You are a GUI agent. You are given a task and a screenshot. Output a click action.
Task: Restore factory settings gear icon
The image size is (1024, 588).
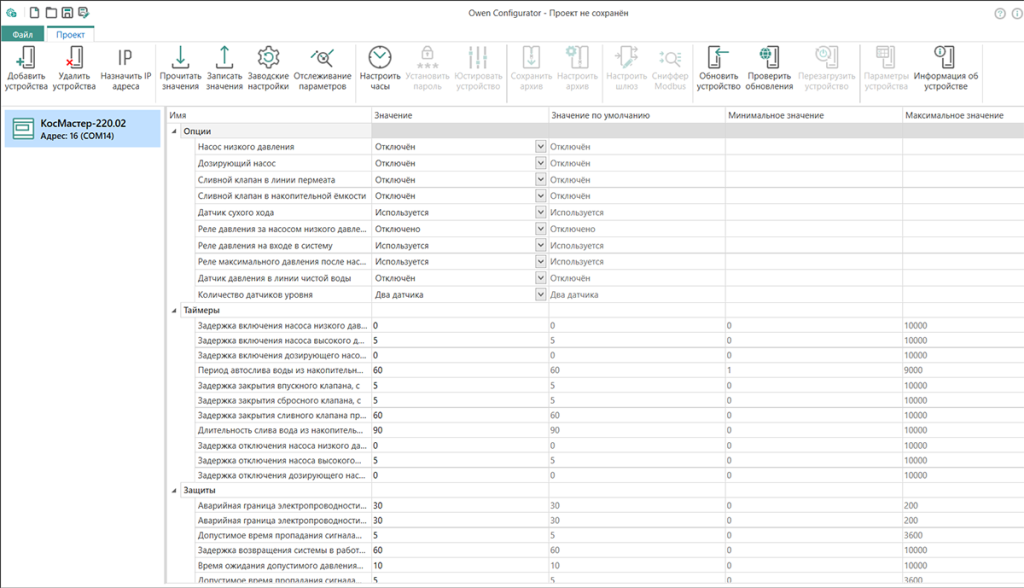268,57
